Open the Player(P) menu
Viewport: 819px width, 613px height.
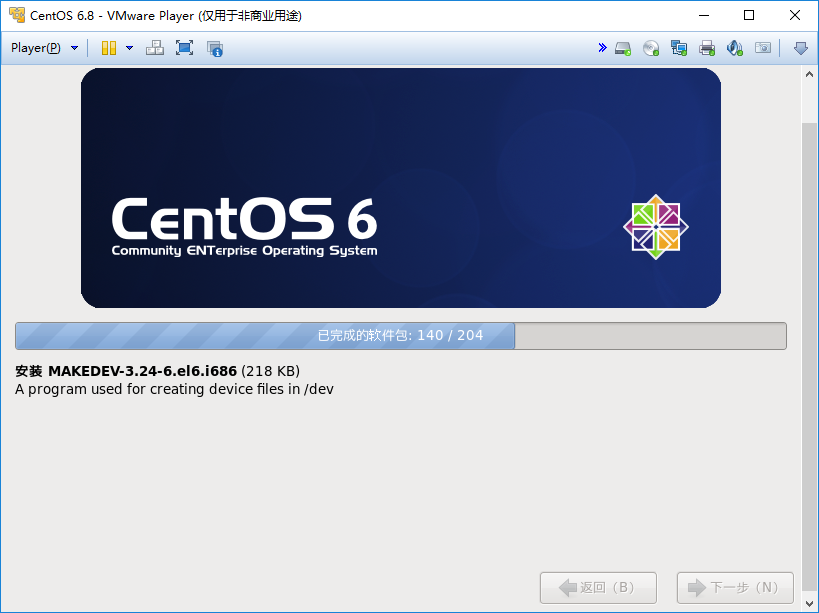click(44, 48)
